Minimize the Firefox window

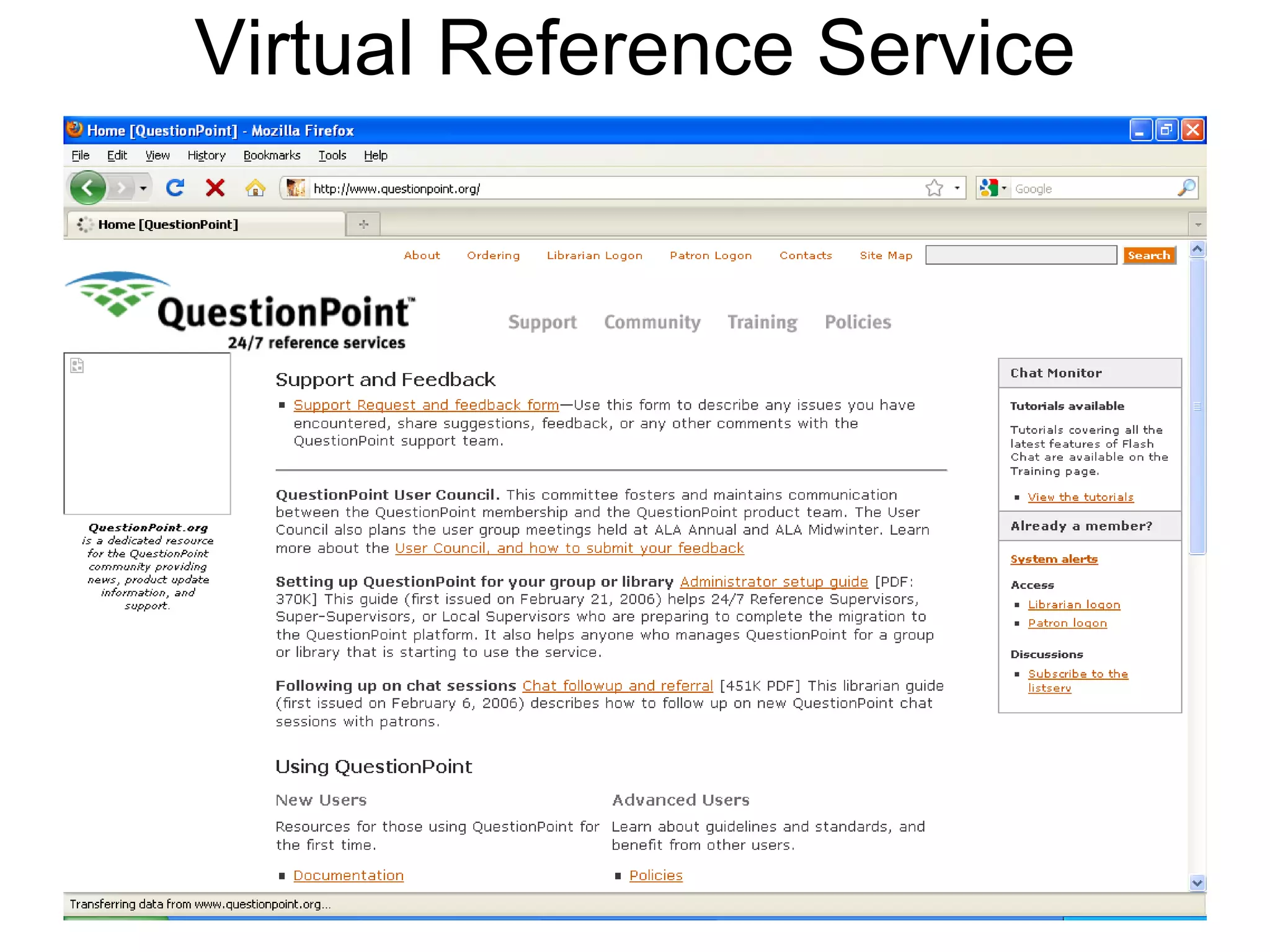1140,130
